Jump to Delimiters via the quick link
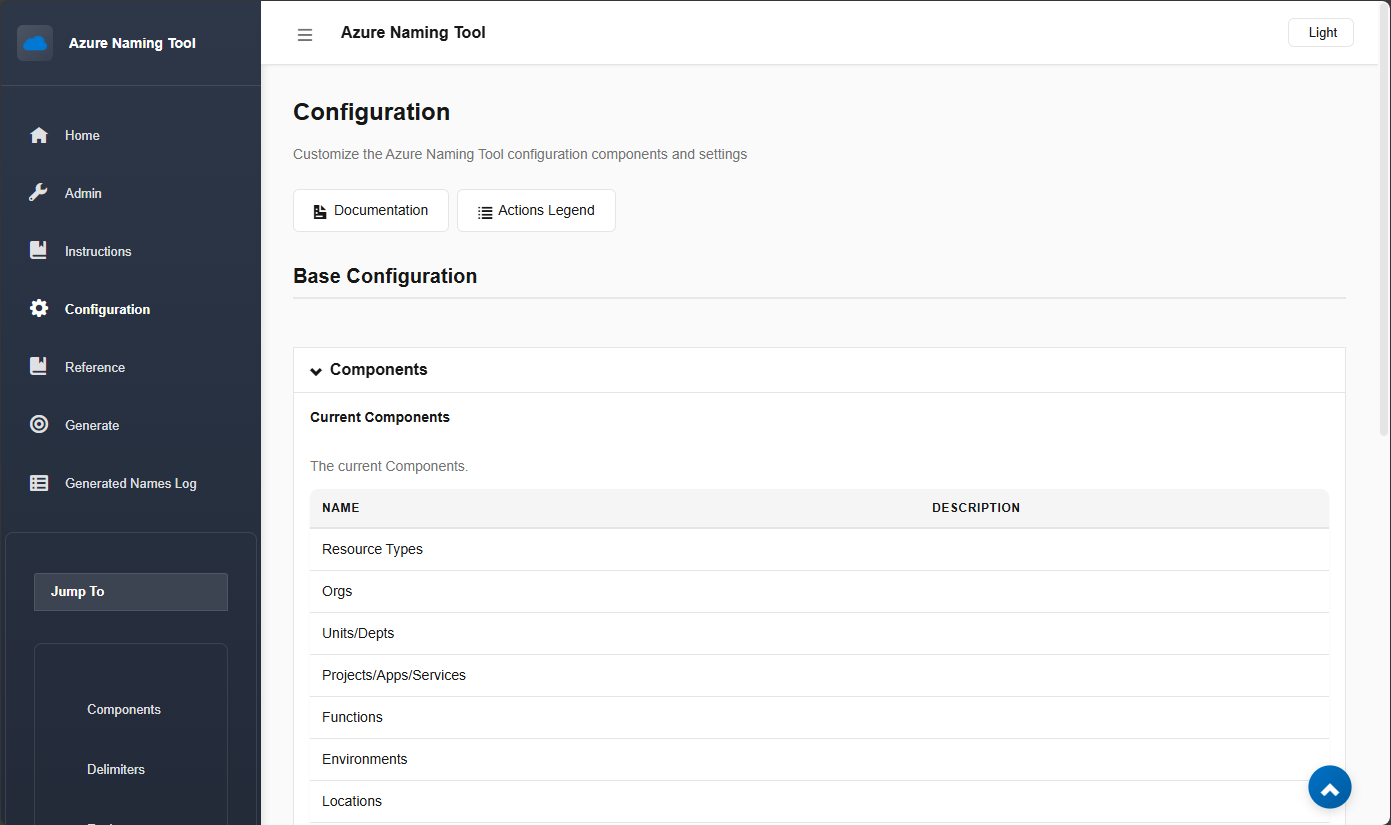The width and height of the screenshot is (1391, 825). [115, 769]
